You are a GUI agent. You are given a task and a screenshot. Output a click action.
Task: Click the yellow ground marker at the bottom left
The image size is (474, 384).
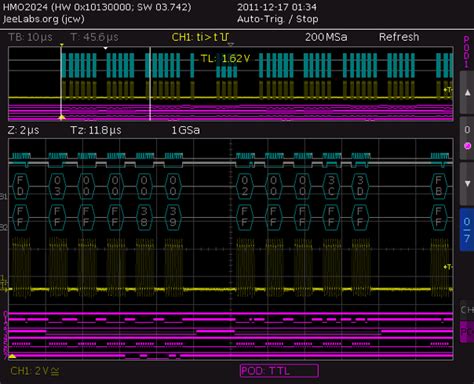coord(12,356)
